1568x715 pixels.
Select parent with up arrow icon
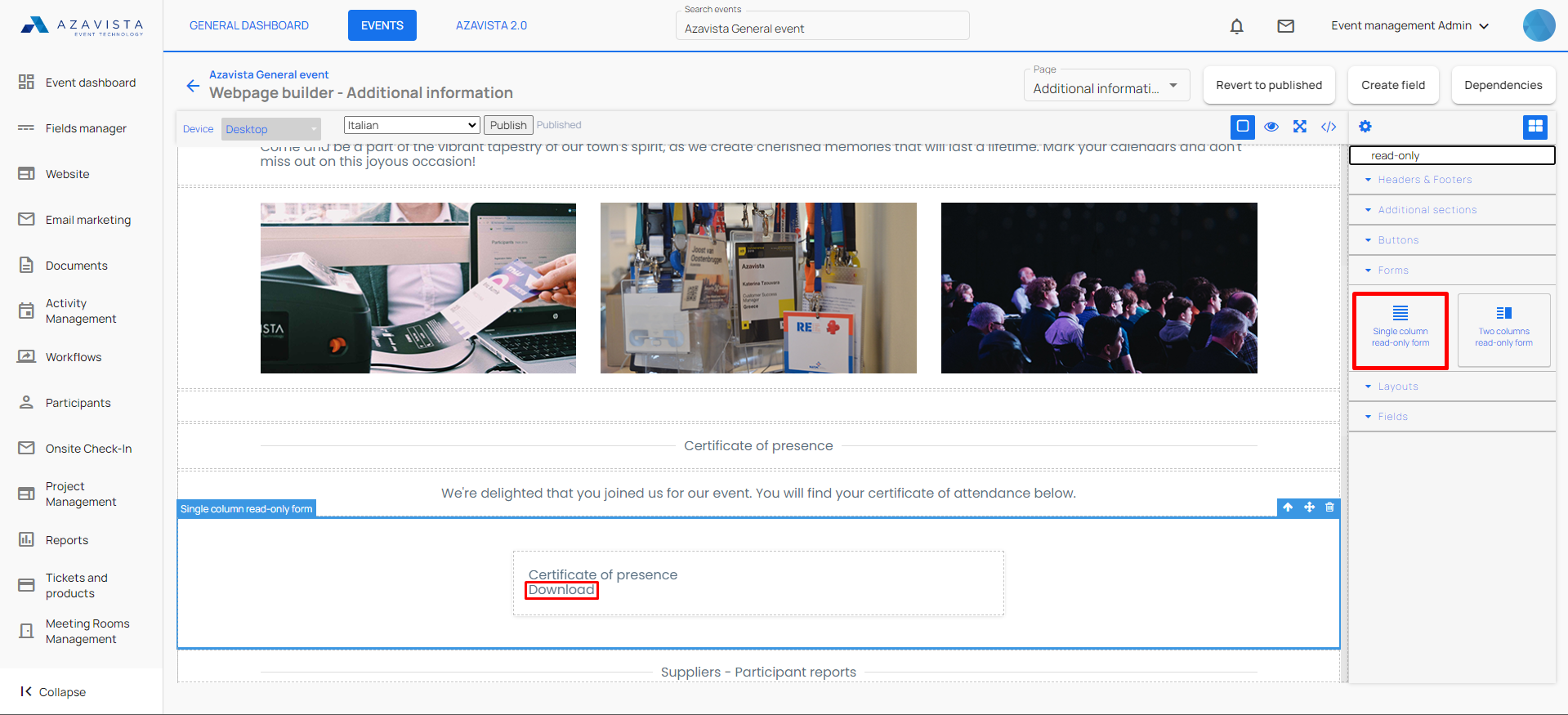1288,507
